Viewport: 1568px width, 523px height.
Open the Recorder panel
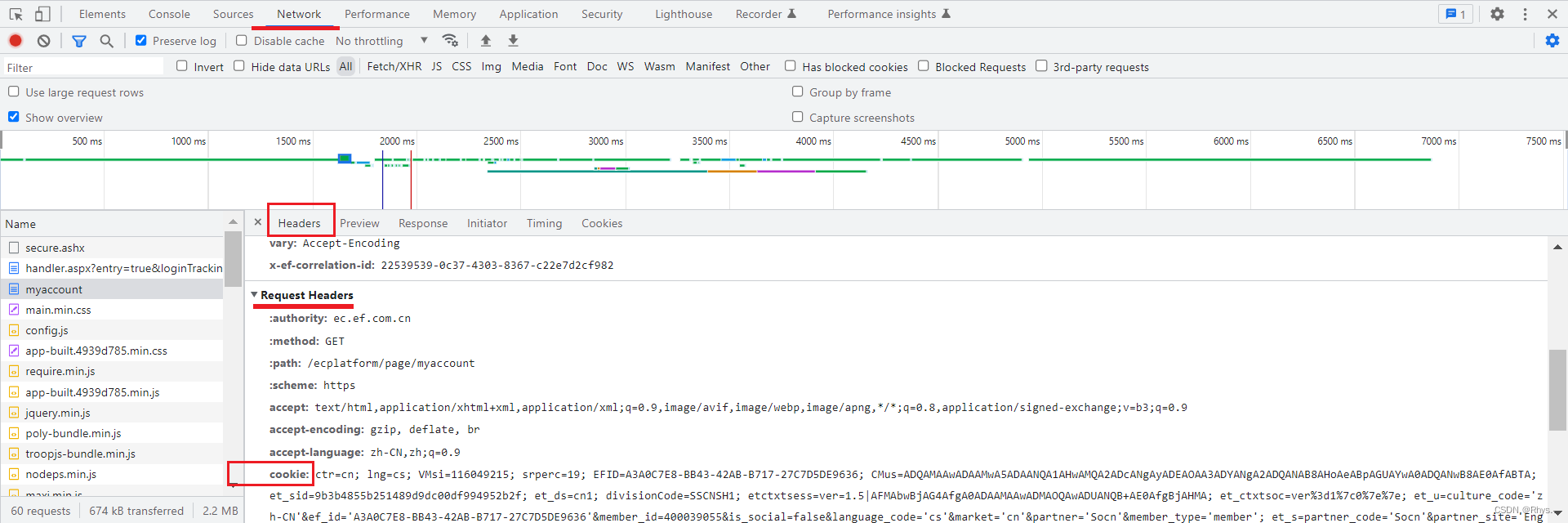pyautogui.click(x=766, y=14)
